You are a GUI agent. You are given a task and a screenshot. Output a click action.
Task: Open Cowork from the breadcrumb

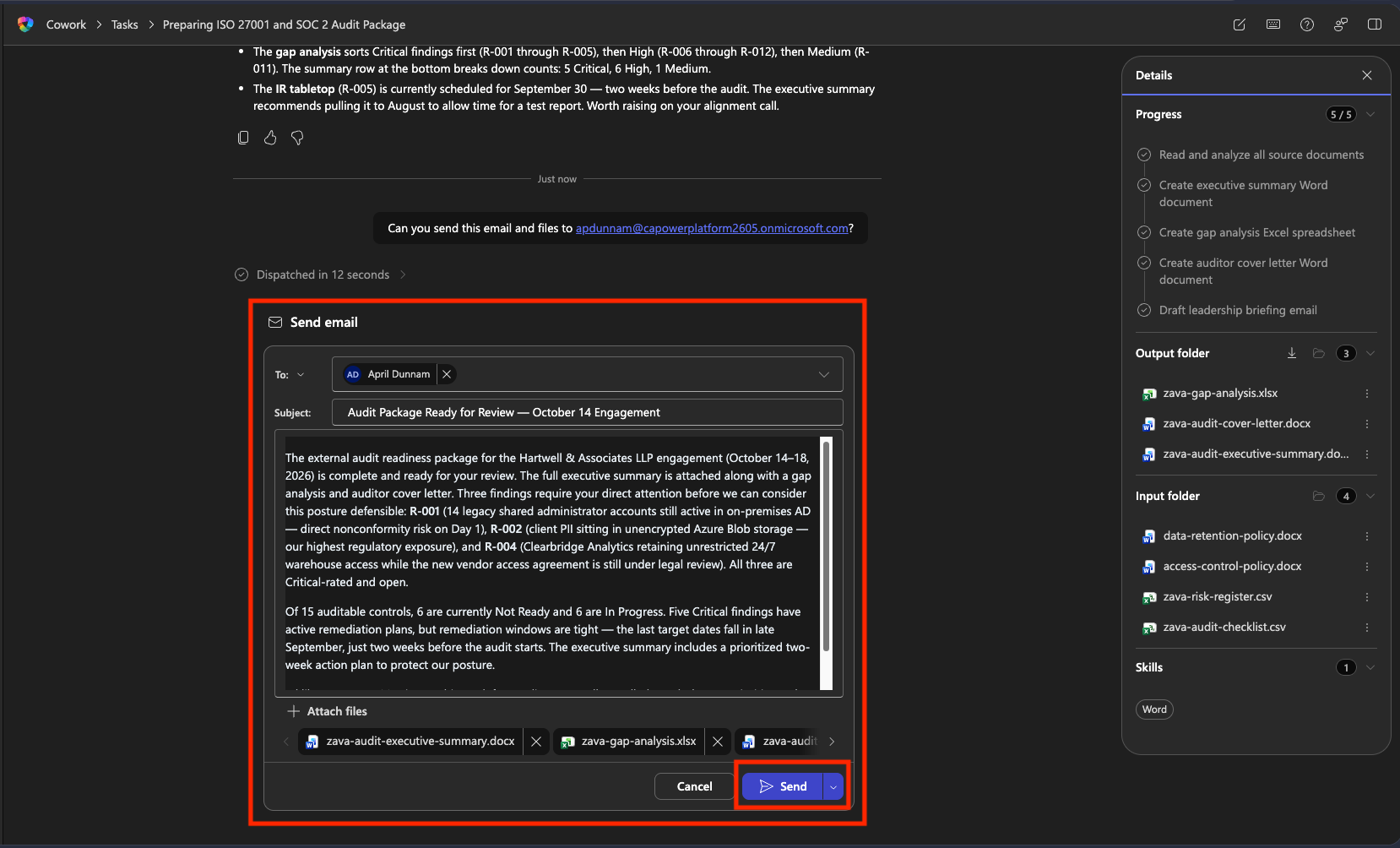coord(66,24)
